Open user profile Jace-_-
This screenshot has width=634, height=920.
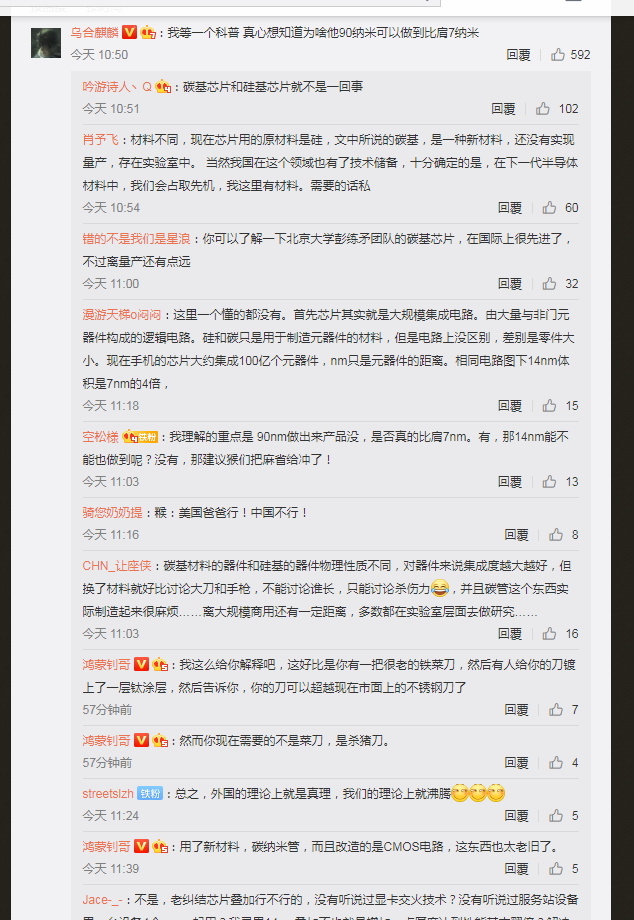coord(103,899)
